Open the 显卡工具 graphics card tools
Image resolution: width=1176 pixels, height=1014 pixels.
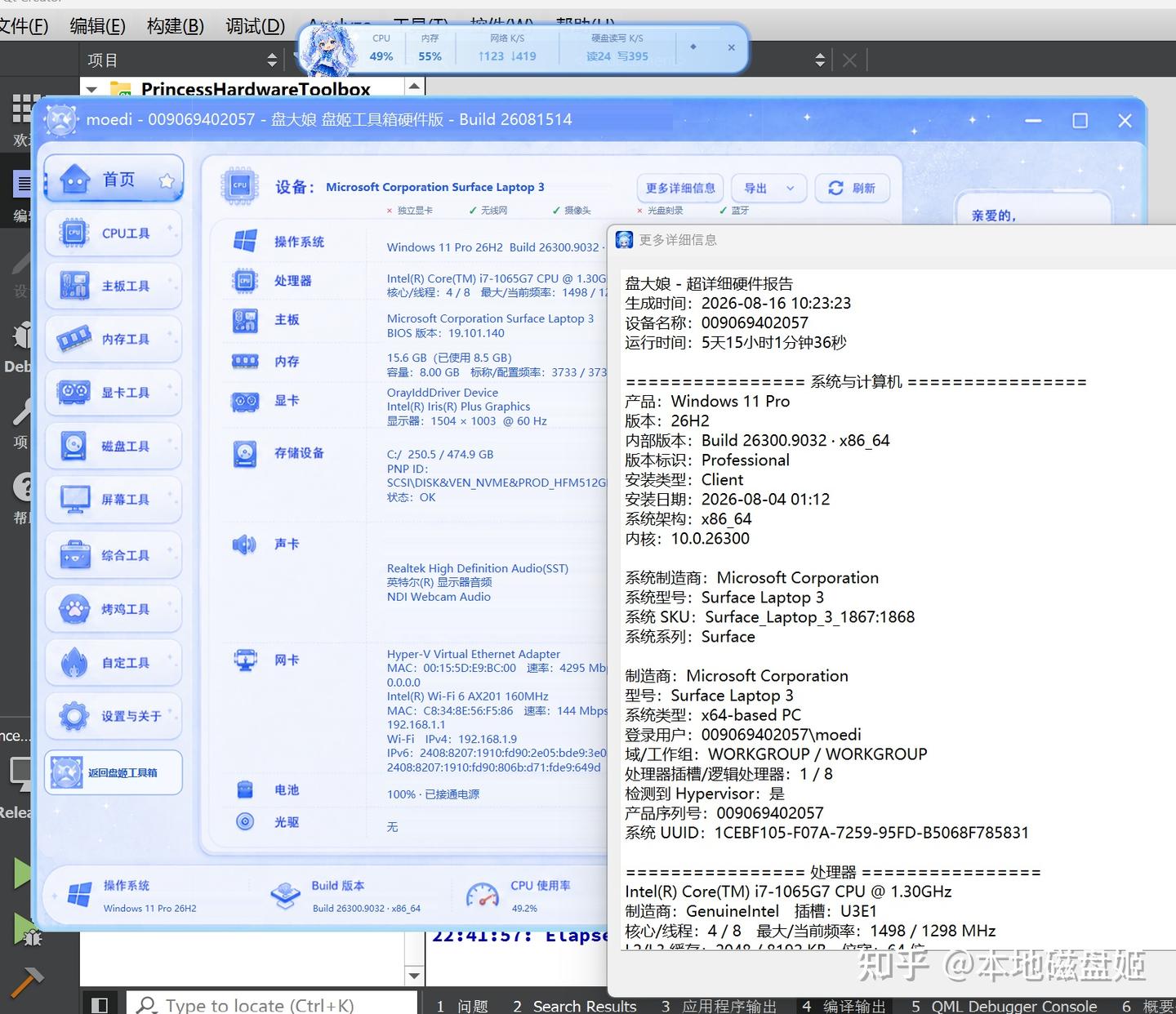(114, 393)
